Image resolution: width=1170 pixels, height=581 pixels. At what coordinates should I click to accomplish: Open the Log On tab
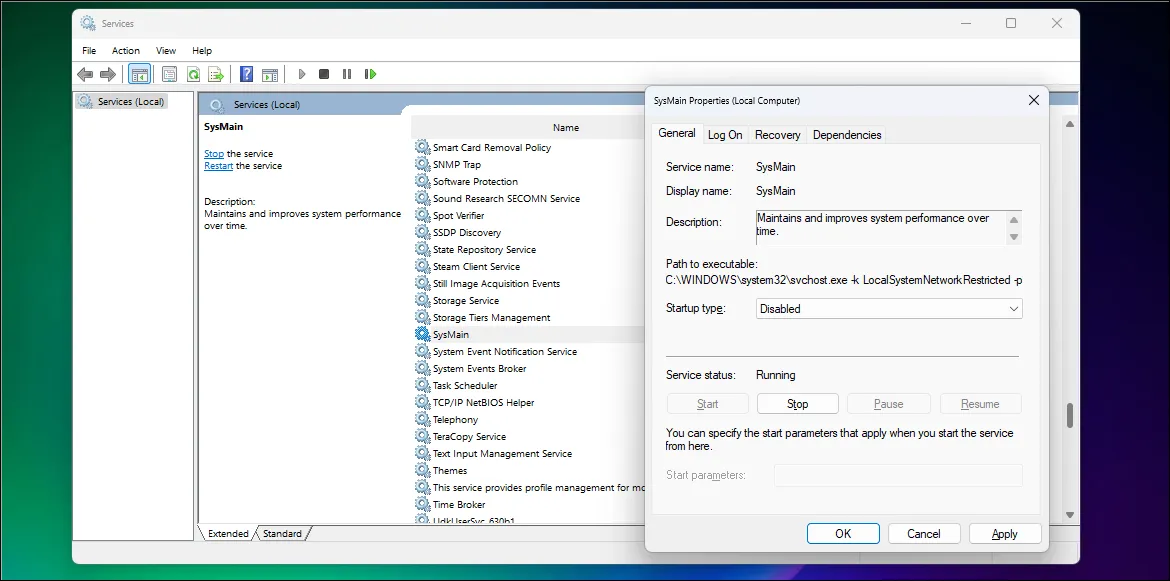(724, 134)
